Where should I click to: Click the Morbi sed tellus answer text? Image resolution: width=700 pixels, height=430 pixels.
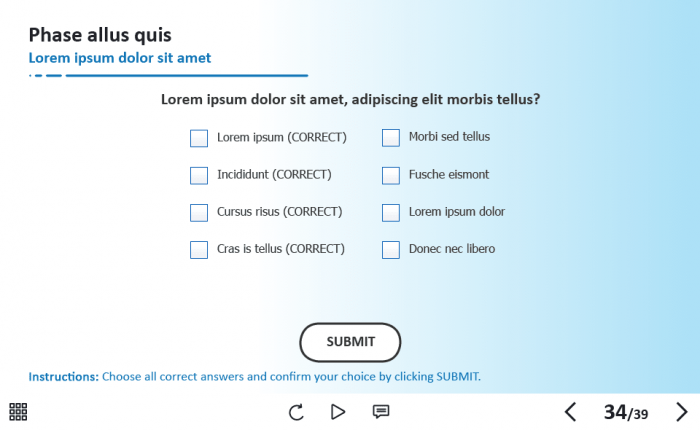(x=449, y=137)
